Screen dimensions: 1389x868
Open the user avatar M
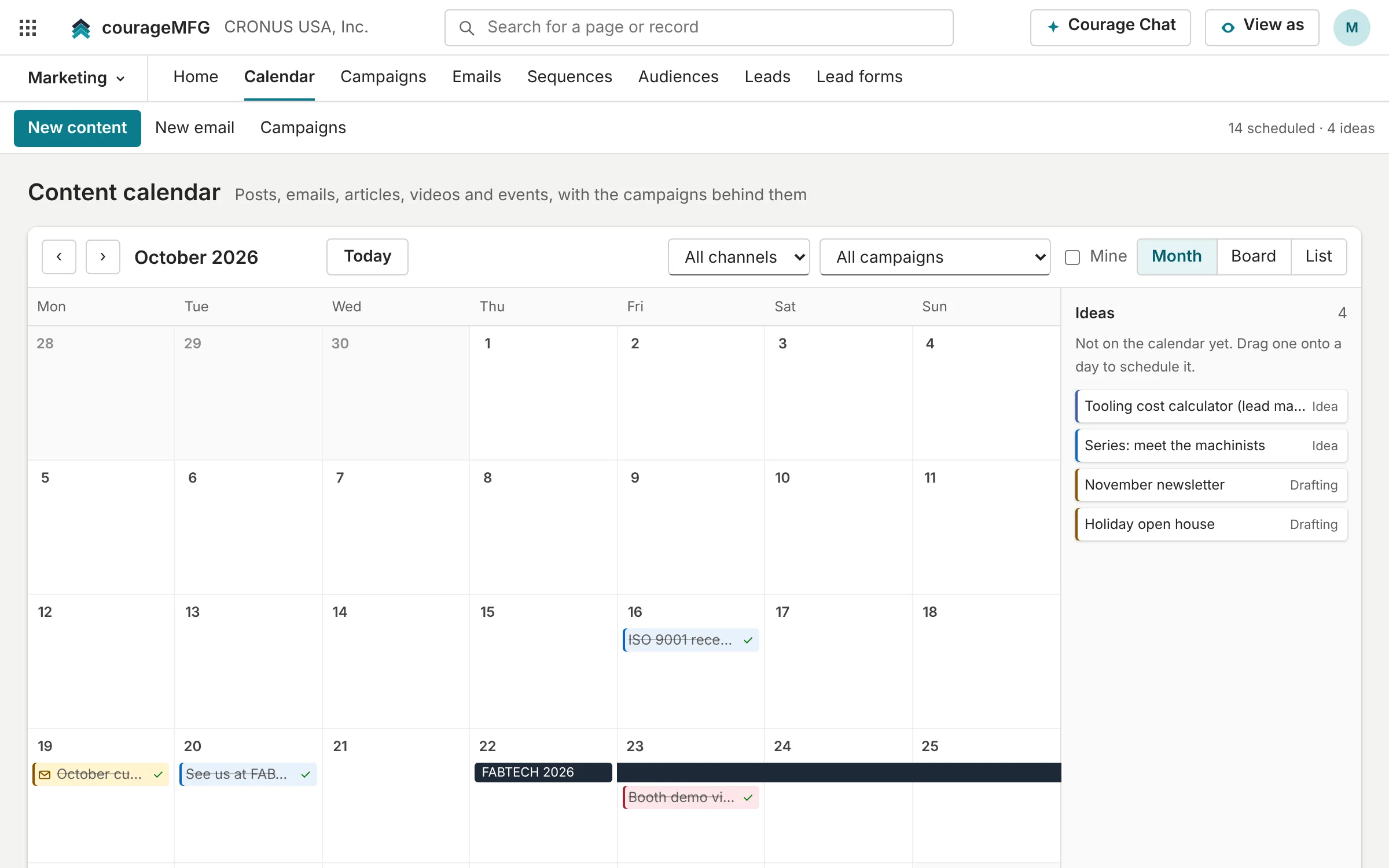tap(1351, 27)
